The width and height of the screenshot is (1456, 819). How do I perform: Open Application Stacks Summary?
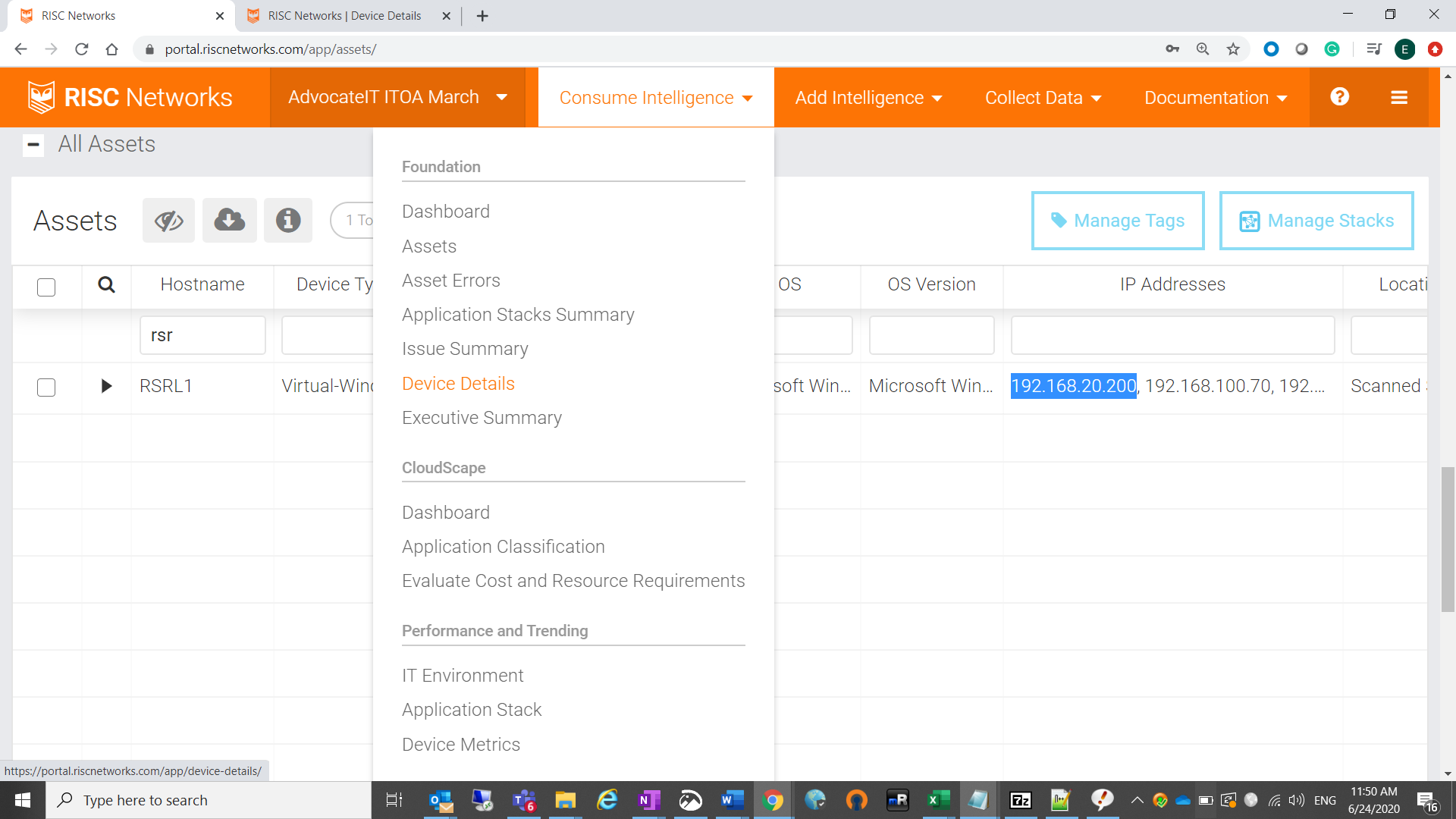click(518, 315)
